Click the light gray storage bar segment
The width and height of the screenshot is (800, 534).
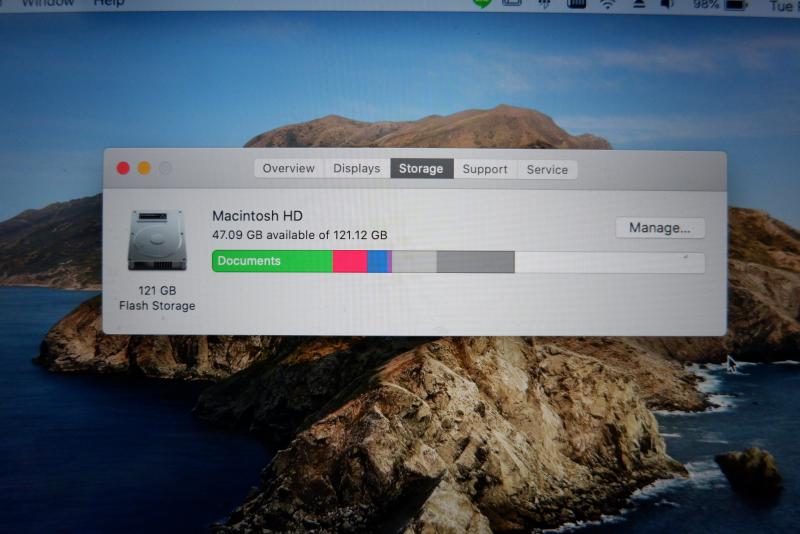[x=414, y=262]
